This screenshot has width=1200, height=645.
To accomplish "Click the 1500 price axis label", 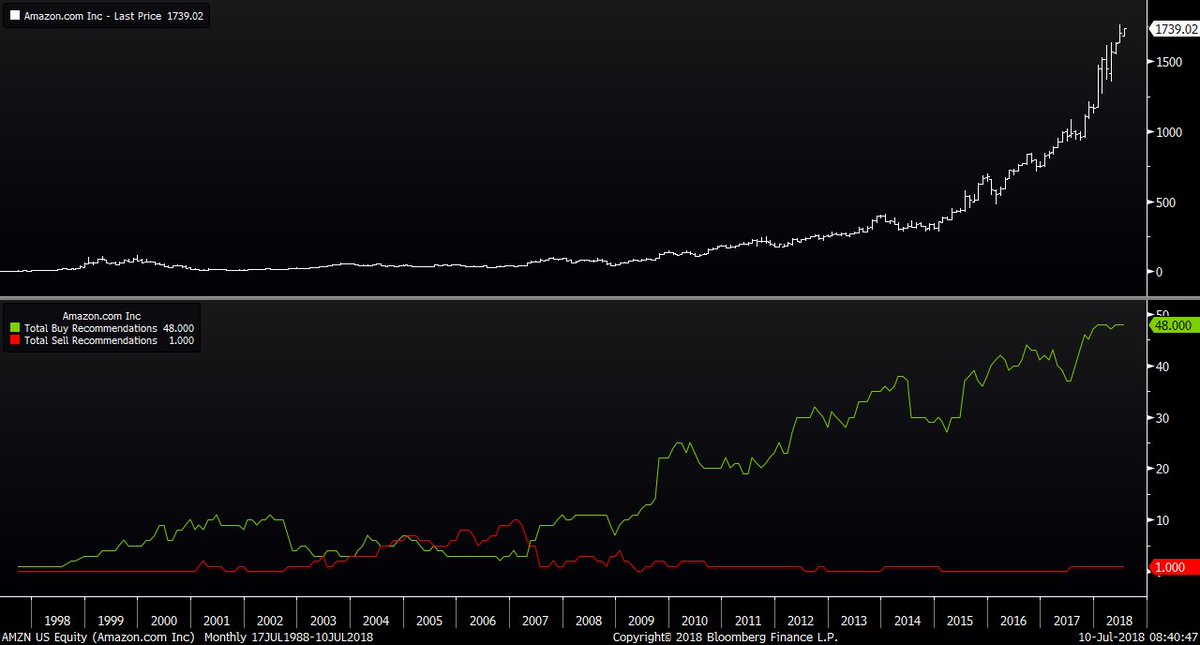I will (x=1168, y=62).
